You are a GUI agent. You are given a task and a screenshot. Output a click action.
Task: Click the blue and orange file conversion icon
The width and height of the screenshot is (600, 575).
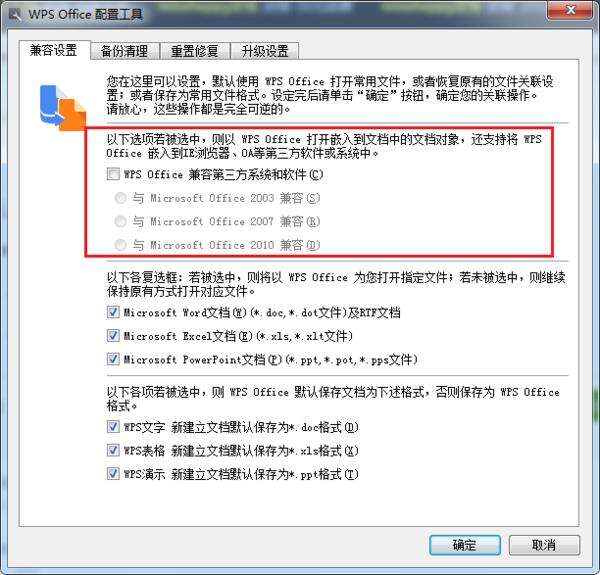[63, 108]
